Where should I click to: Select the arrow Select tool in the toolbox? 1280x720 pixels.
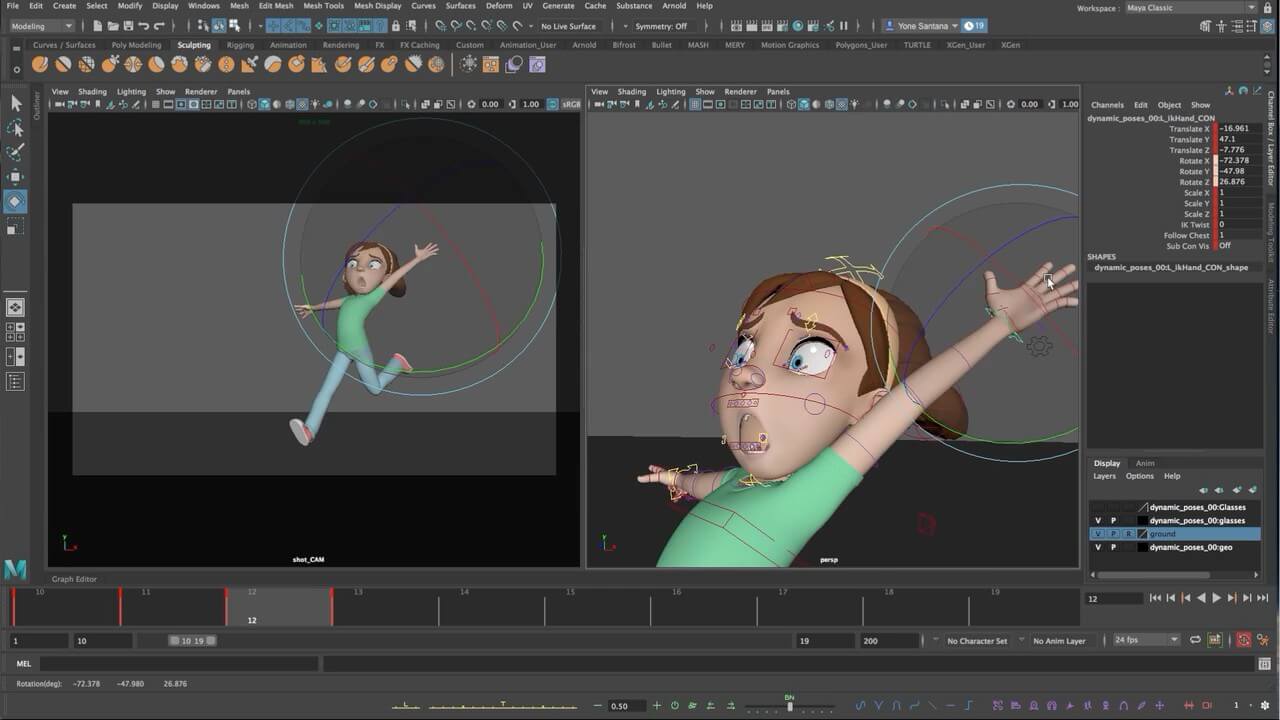tap(15, 103)
